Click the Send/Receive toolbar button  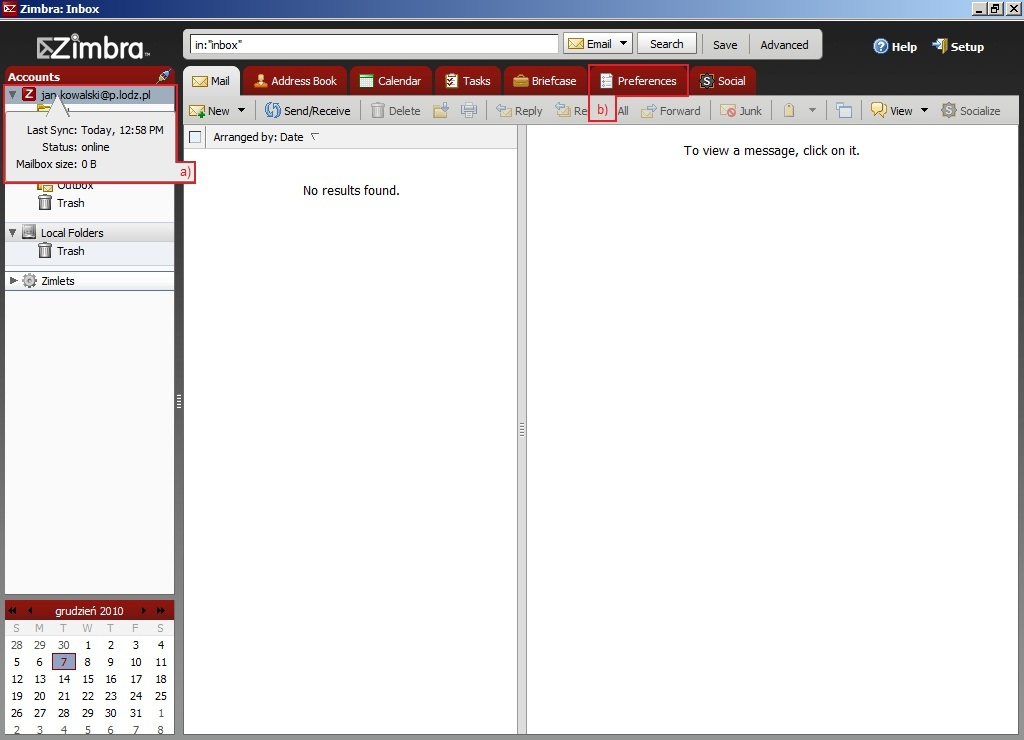(x=308, y=110)
